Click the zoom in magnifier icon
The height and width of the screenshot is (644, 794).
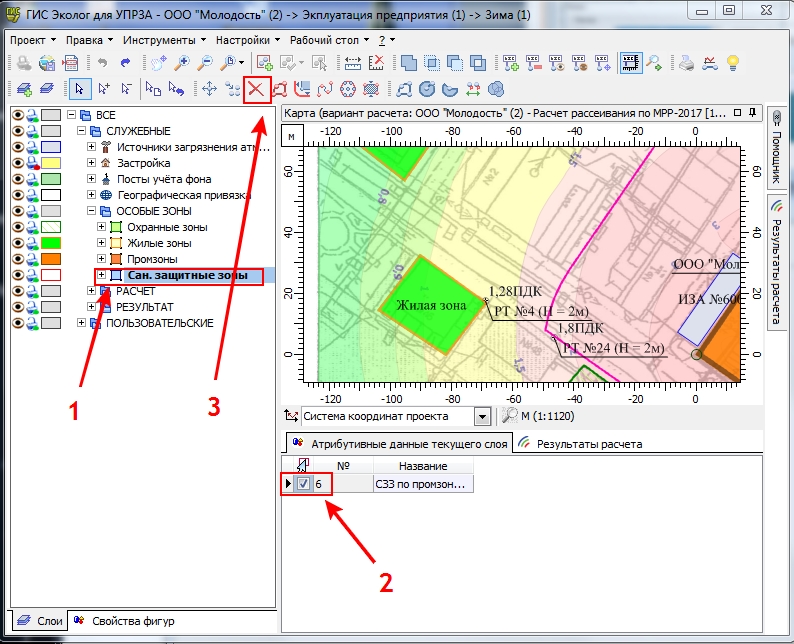[x=181, y=63]
